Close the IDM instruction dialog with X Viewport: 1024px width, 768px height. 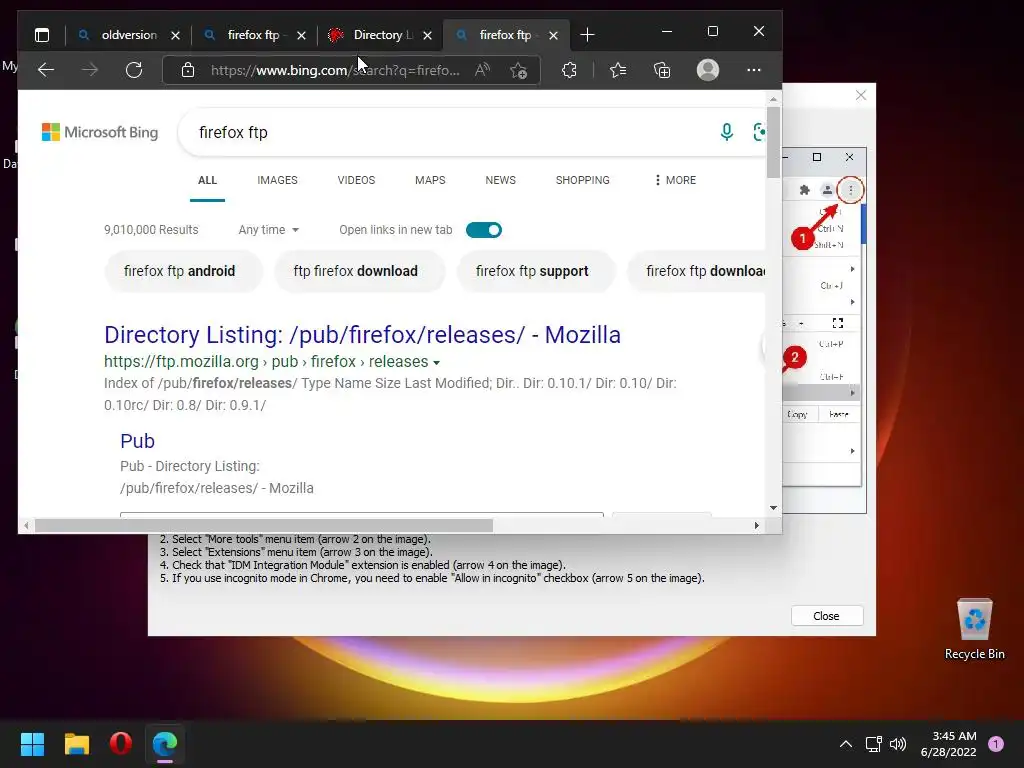861,96
